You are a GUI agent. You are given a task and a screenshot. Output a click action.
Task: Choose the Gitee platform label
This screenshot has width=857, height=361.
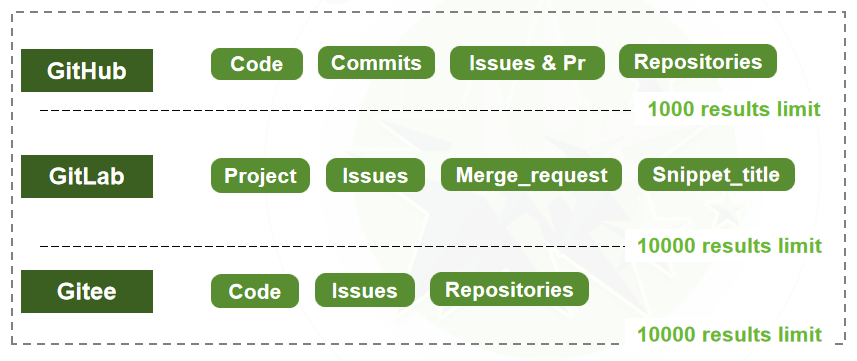tap(87, 291)
